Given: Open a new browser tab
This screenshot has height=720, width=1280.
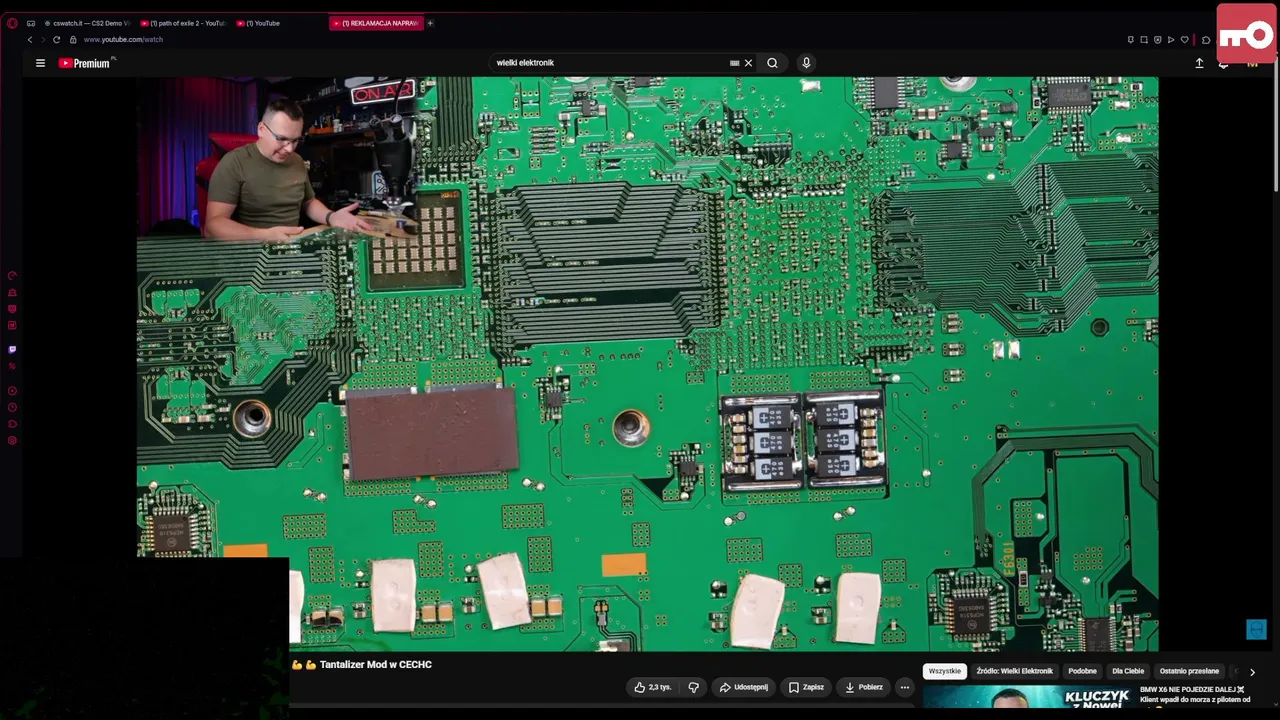Looking at the screenshot, I should (430, 23).
